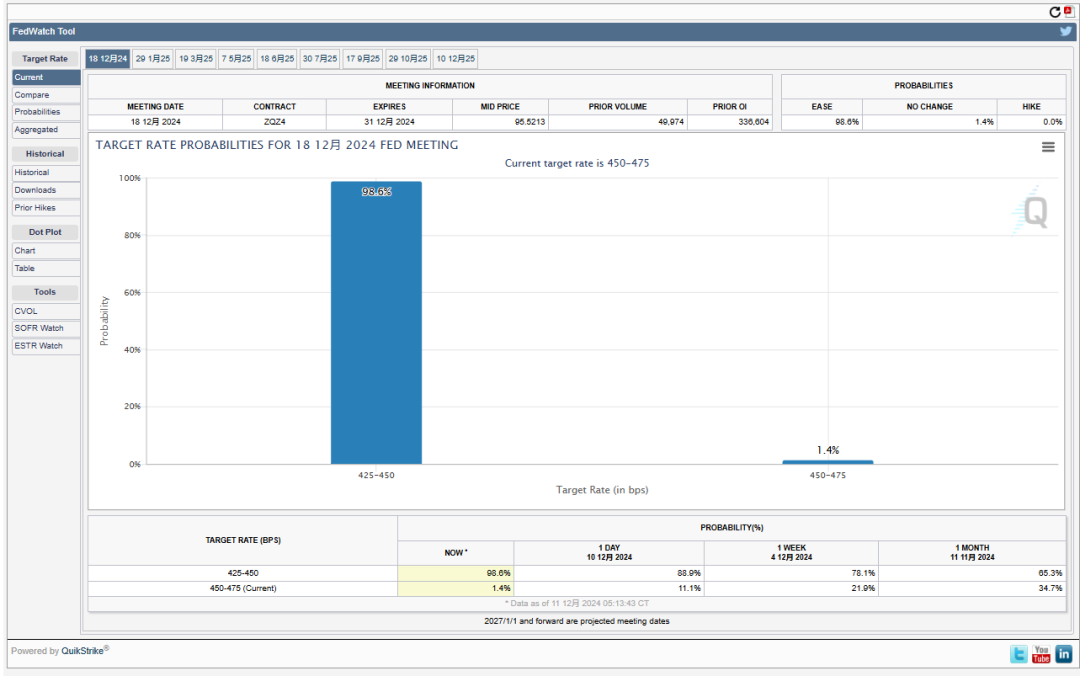Select Probabilities in the Target Rate section

[37, 112]
